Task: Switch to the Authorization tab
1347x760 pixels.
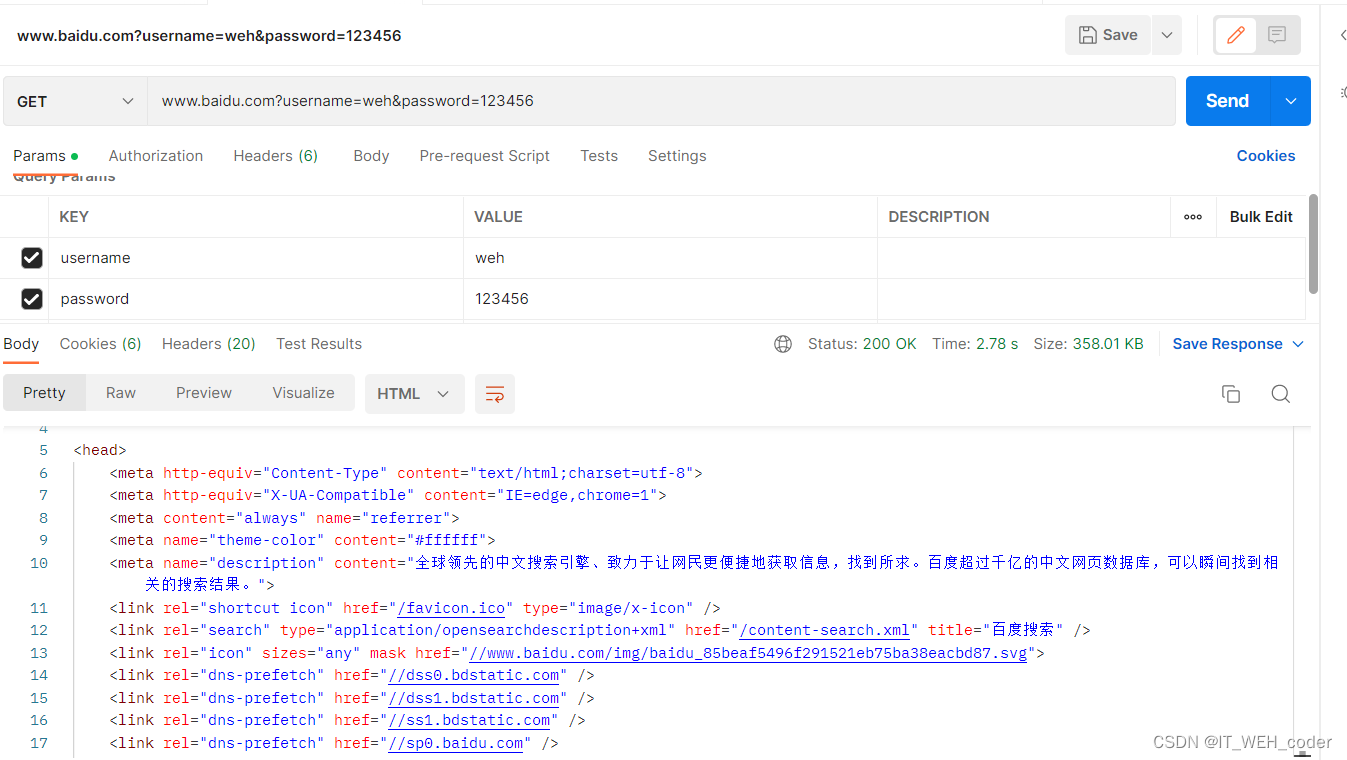Action: [156, 156]
